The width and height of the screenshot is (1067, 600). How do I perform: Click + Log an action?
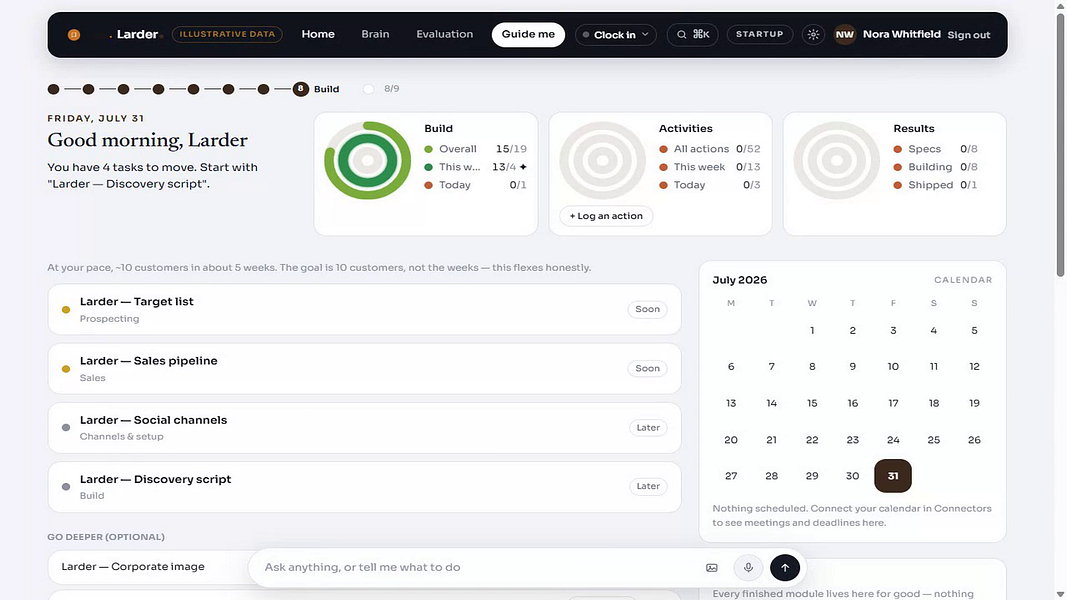606,216
